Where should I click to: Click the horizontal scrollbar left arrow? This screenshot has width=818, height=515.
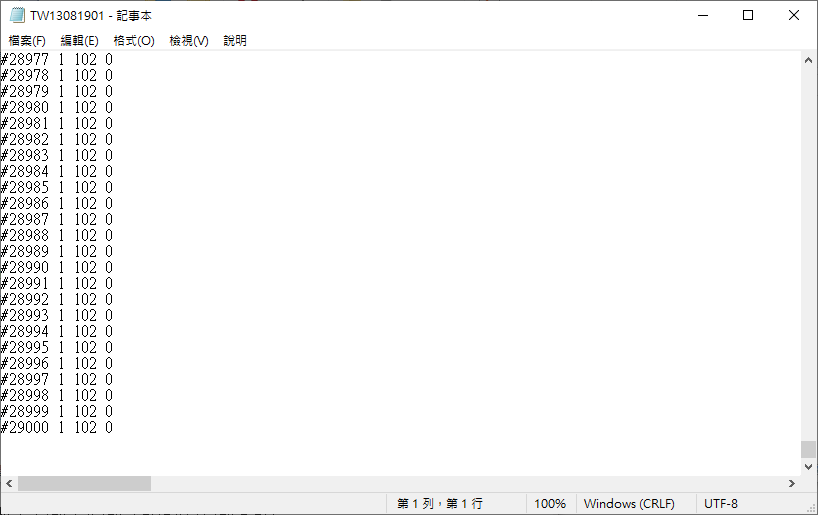pyautogui.click(x=9, y=484)
